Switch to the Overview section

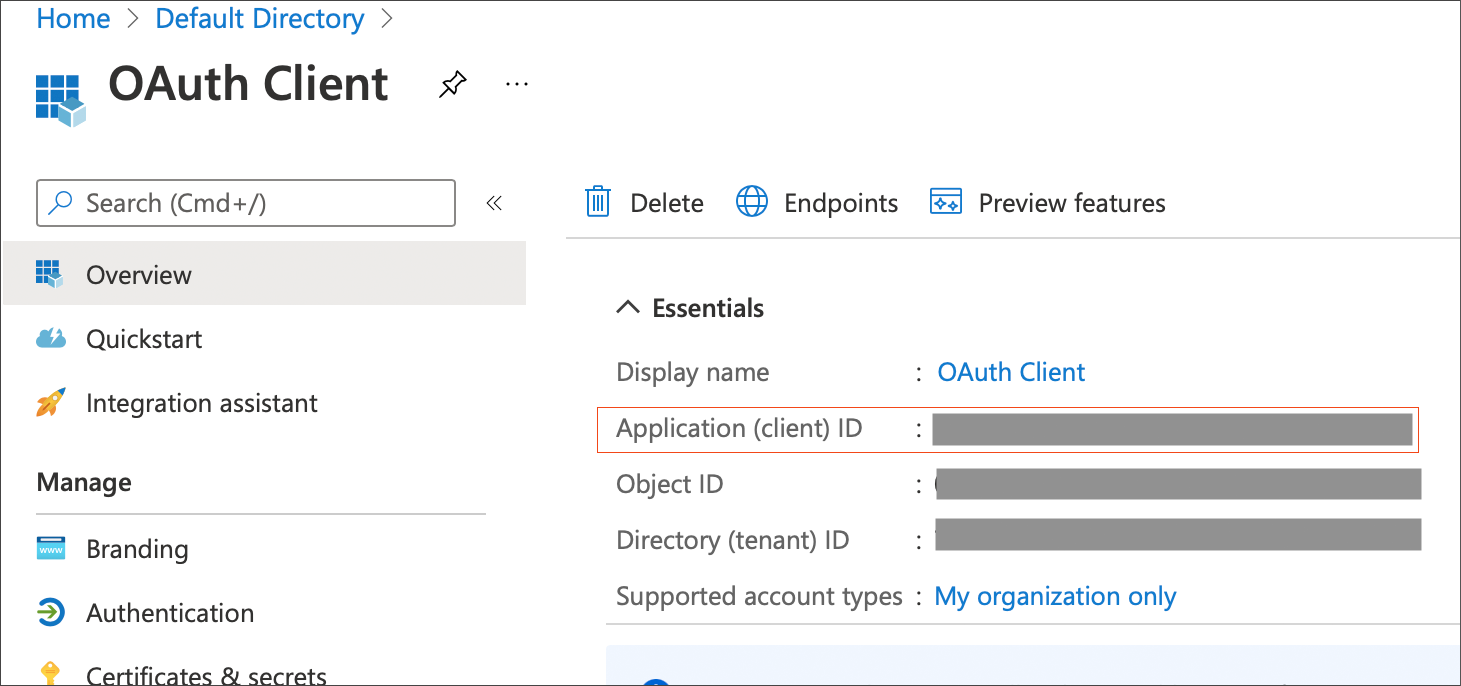pyautogui.click(x=140, y=273)
